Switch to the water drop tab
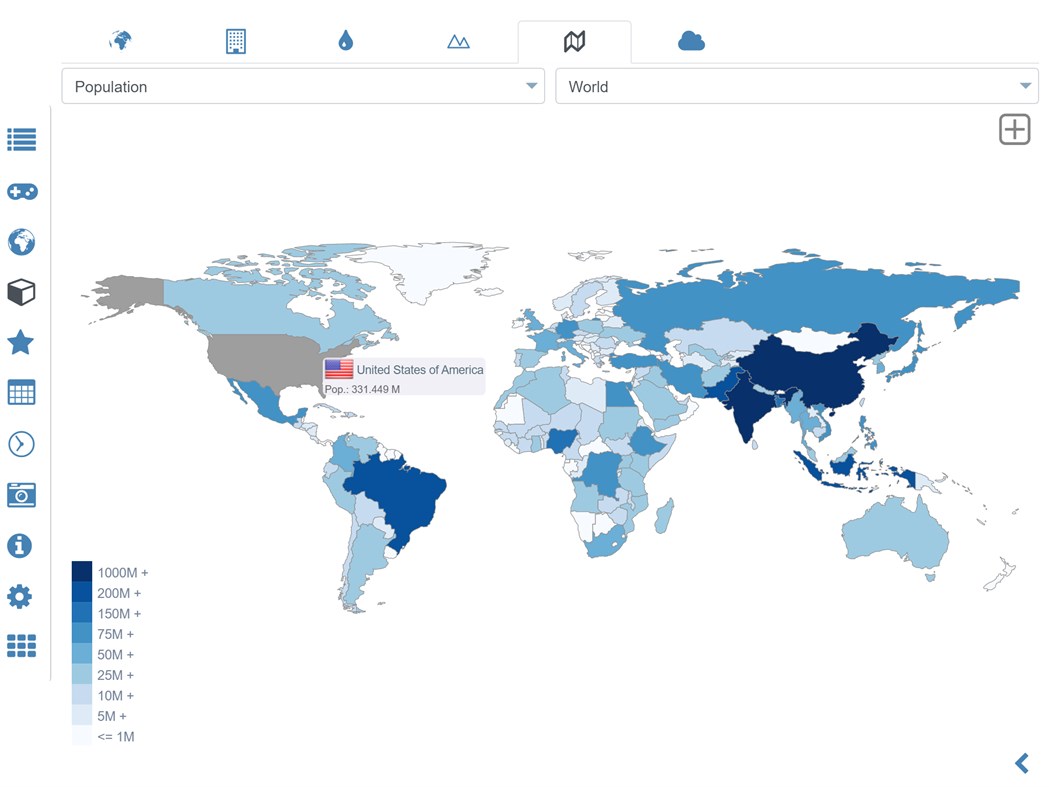Image resolution: width=1049 pixels, height=787 pixels. (345, 40)
